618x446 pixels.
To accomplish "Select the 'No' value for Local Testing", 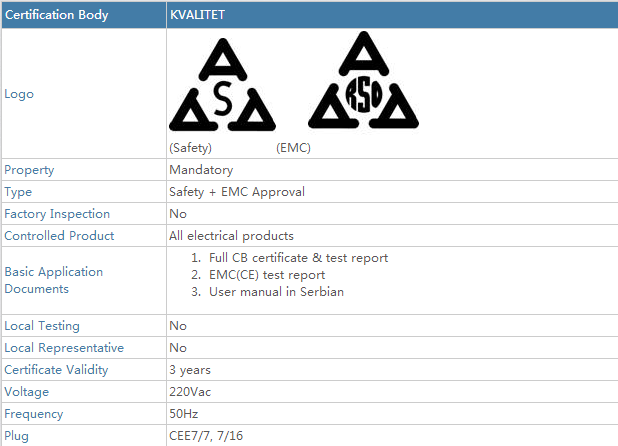I will [x=178, y=326].
